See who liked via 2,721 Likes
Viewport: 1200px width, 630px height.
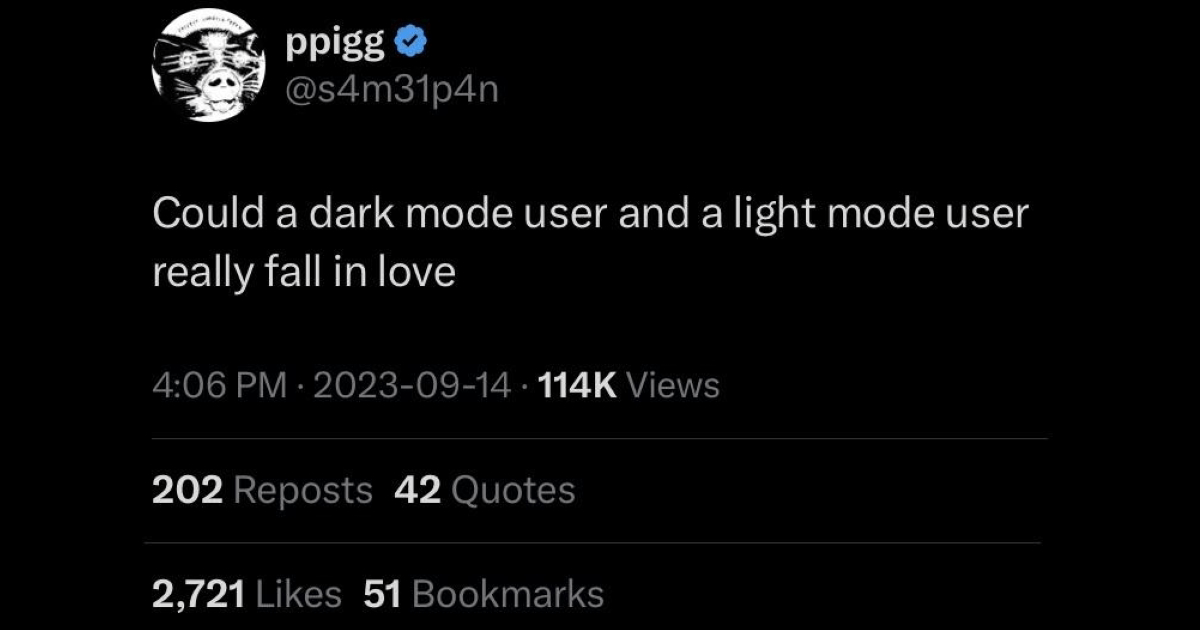click(259, 593)
